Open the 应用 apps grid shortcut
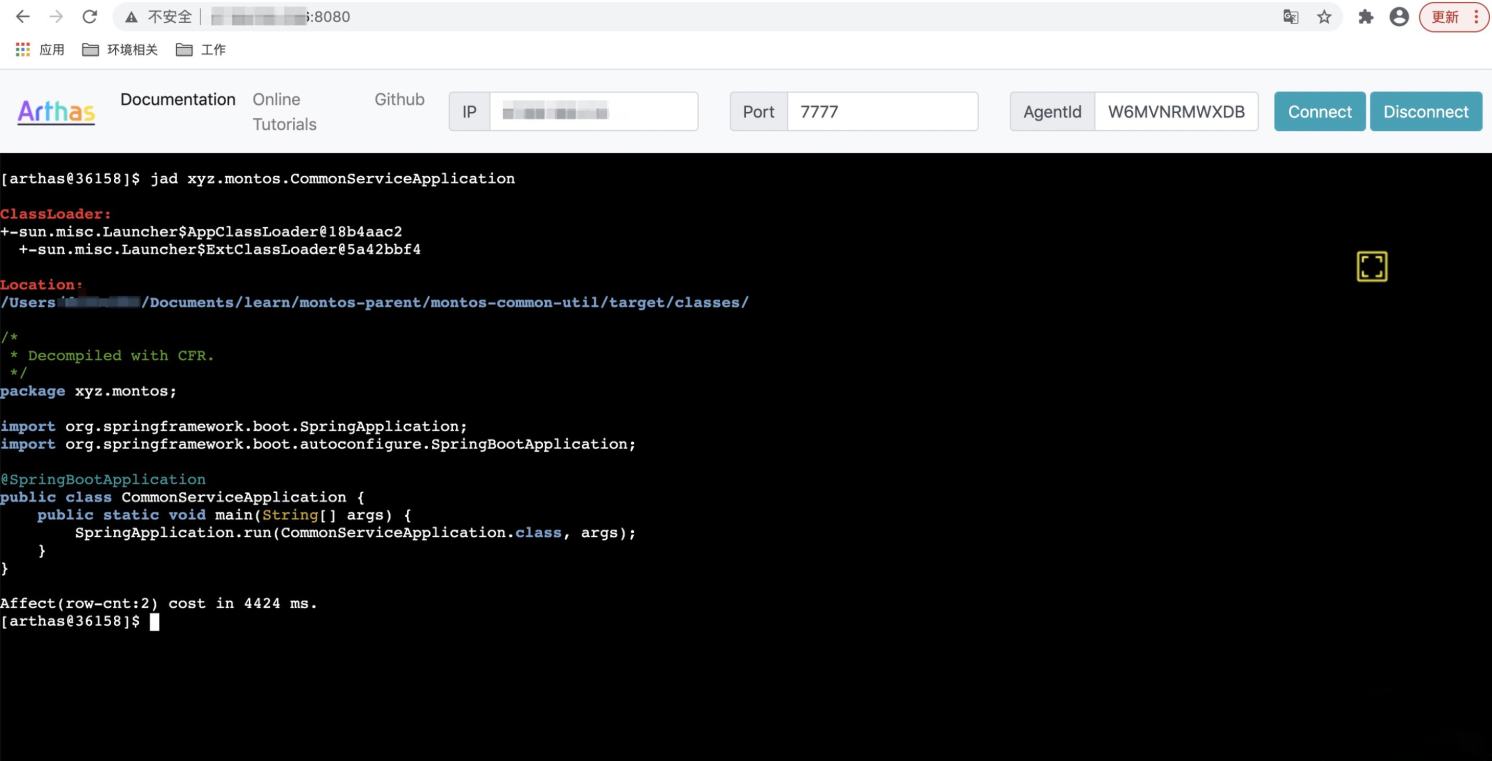Image resolution: width=1492 pixels, height=761 pixels. click(x=40, y=49)
